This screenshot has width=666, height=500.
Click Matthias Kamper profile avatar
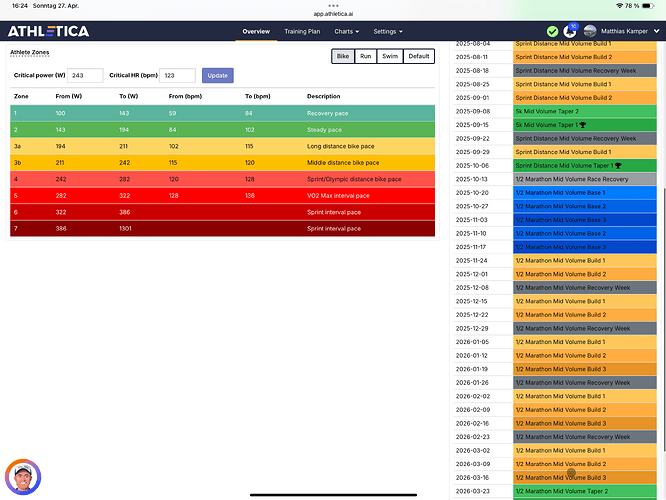590,32
